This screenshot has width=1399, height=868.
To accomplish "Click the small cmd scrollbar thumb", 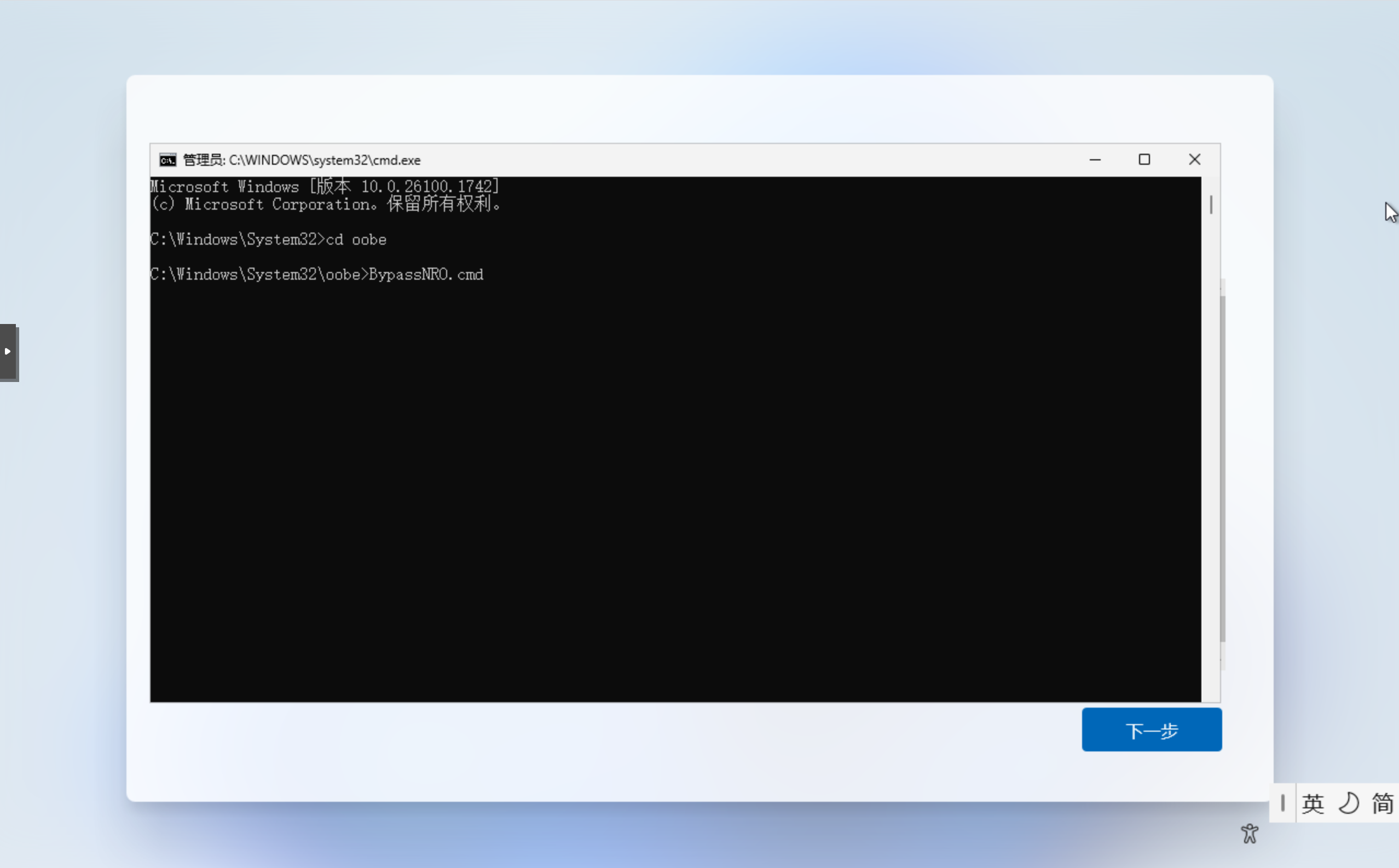I will [x=1211, y=204].
